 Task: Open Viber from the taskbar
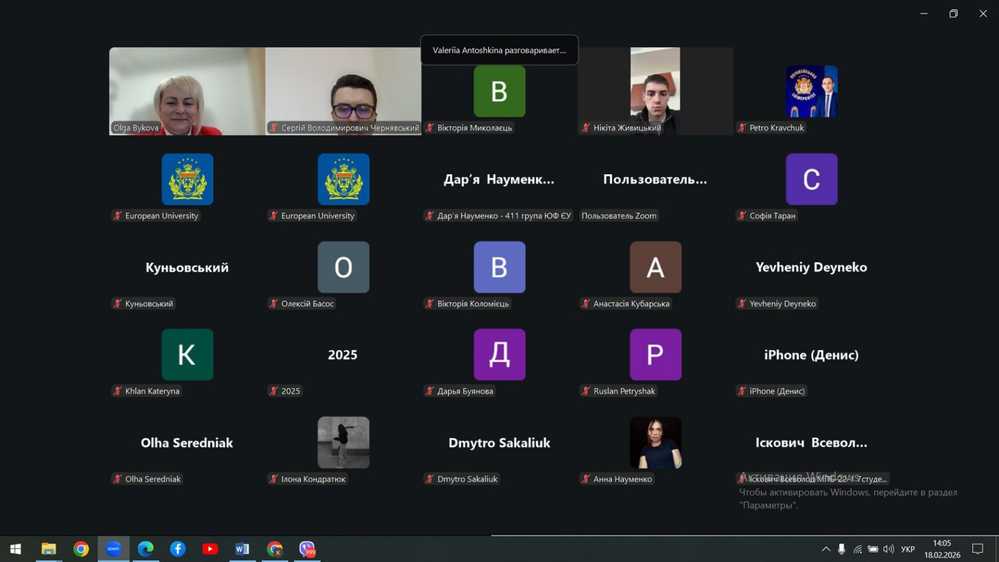(307, 549)
